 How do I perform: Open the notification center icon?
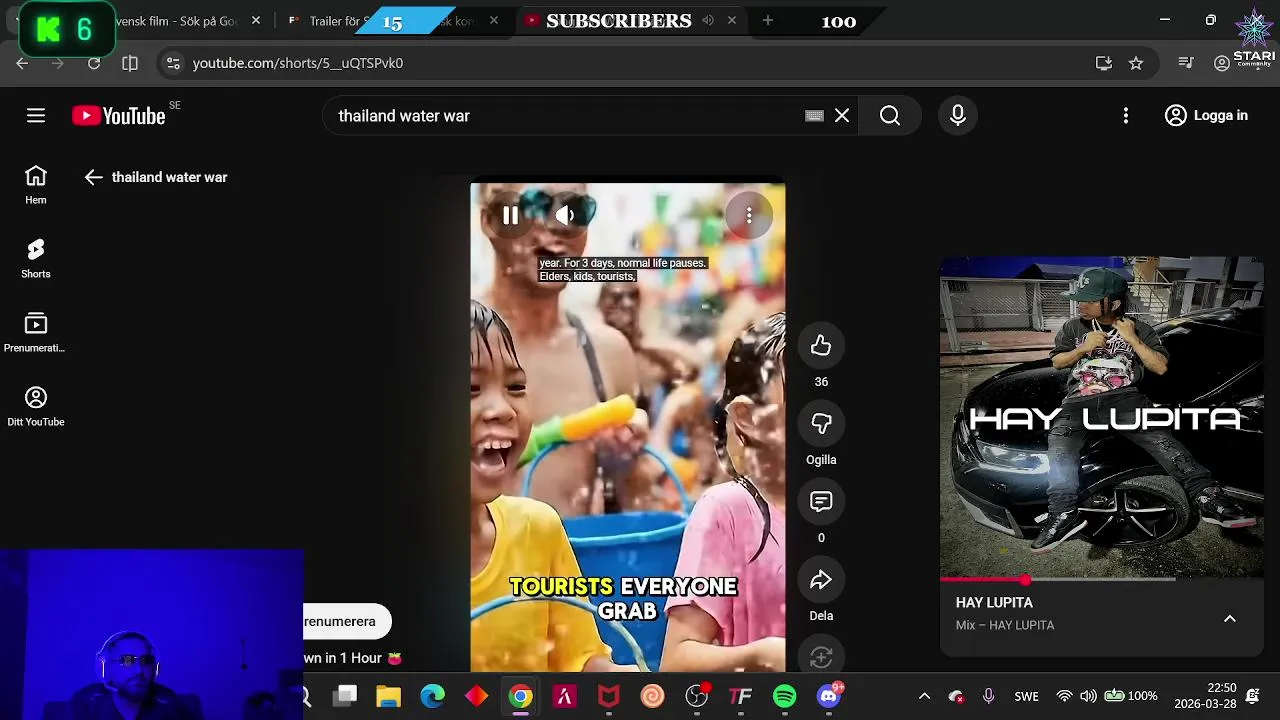(1253, 696)
